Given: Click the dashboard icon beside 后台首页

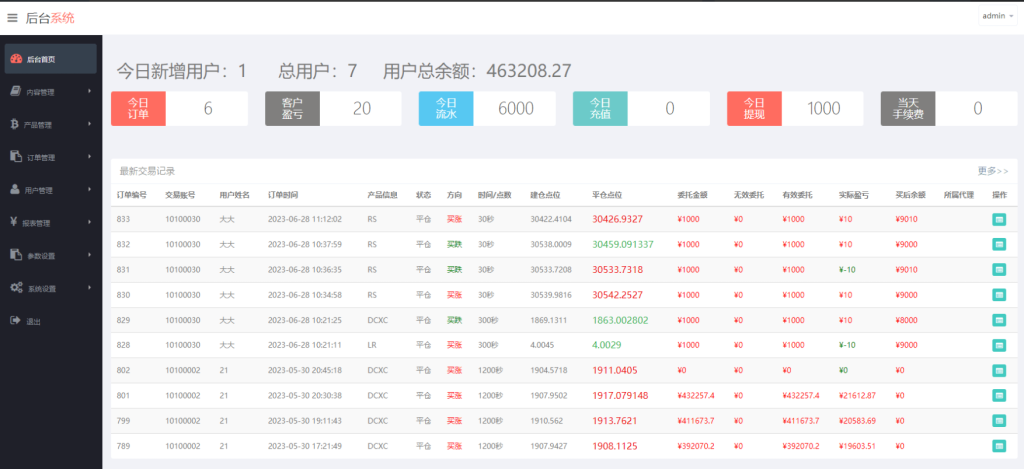Looking at the screenshot, I should coord(16,59).
